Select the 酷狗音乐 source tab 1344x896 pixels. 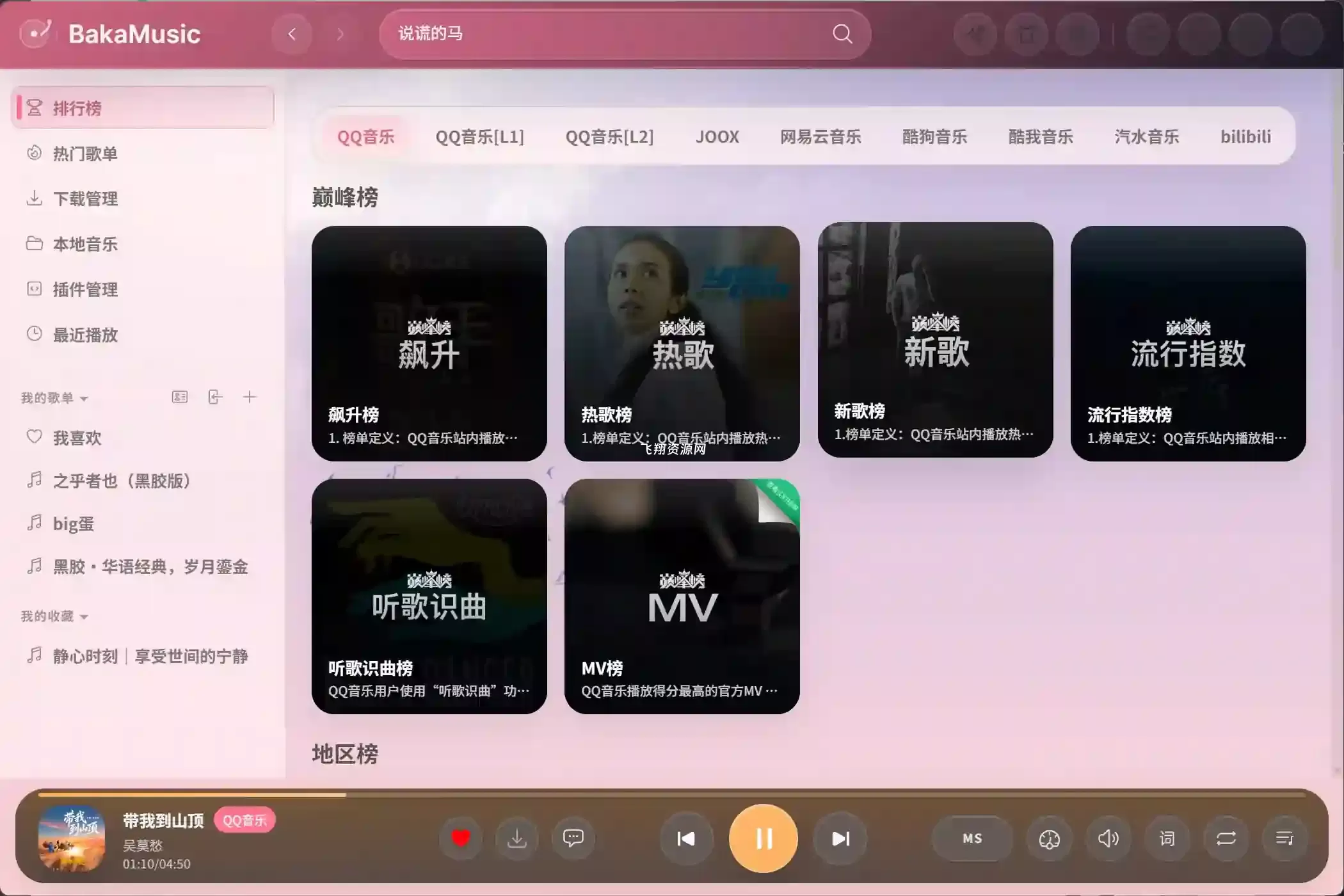(x=934, y=136)
